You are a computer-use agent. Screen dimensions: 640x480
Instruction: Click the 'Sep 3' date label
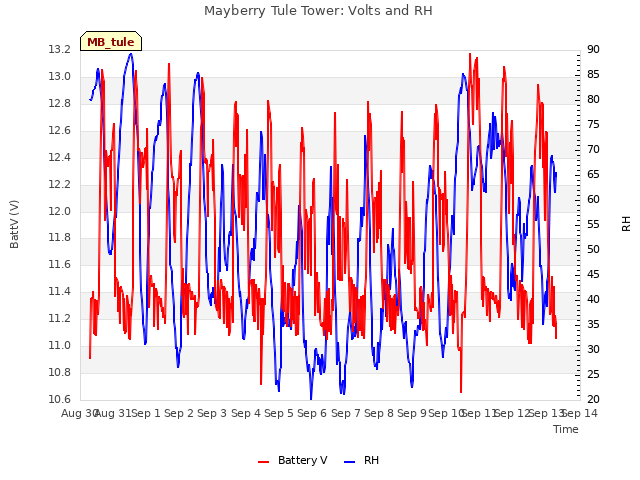coord(212,413)
